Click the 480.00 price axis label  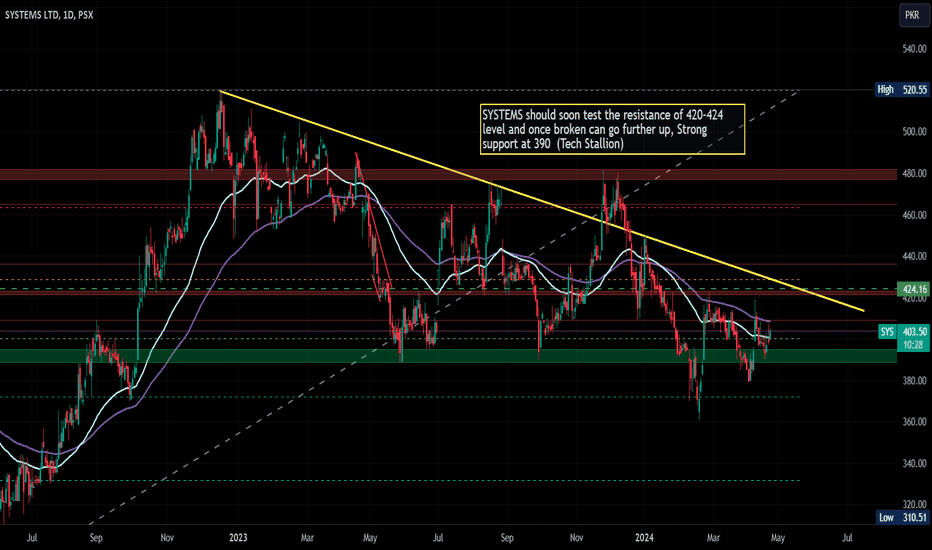914,174
